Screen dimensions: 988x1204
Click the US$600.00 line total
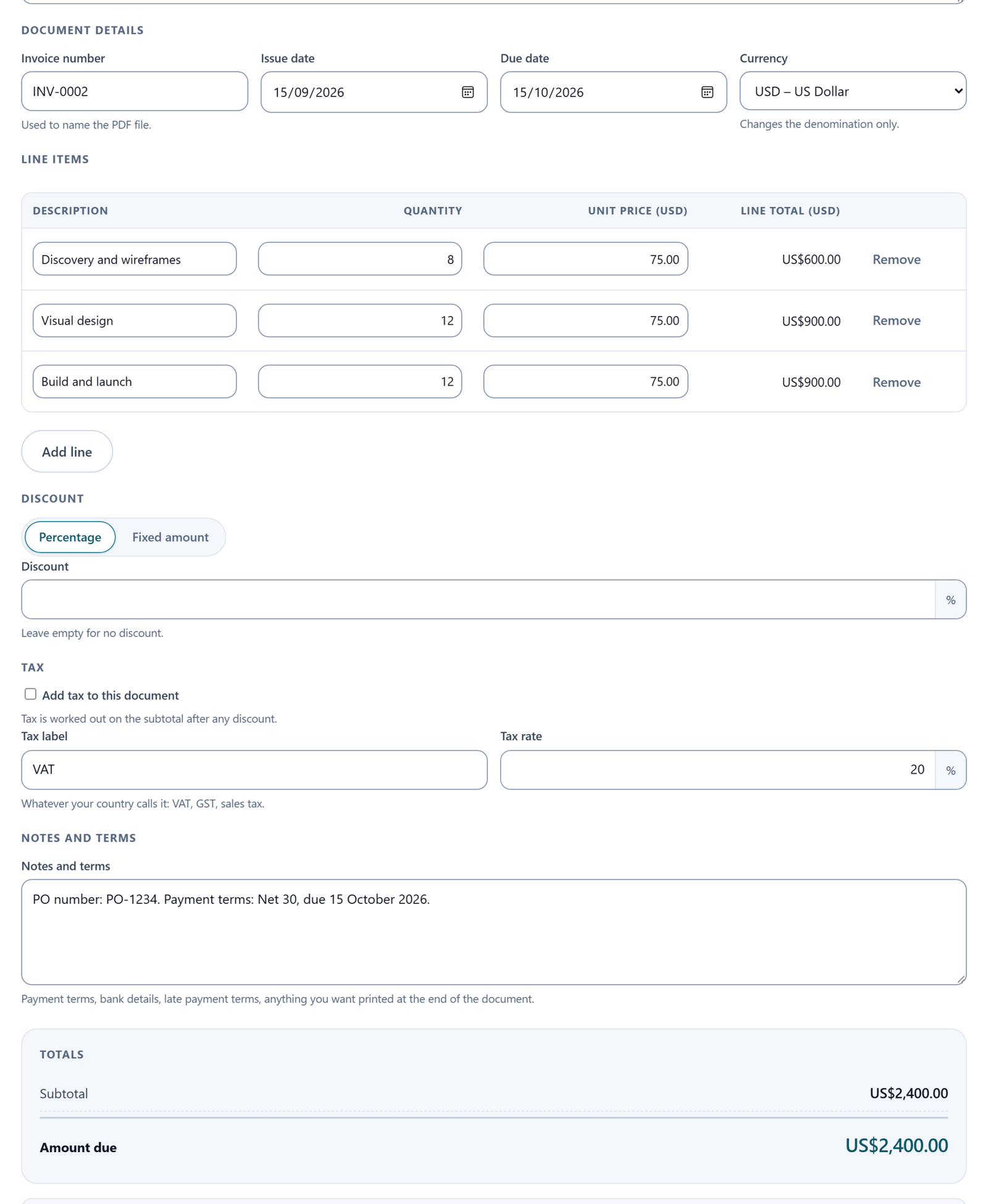(x=811, y=259)
